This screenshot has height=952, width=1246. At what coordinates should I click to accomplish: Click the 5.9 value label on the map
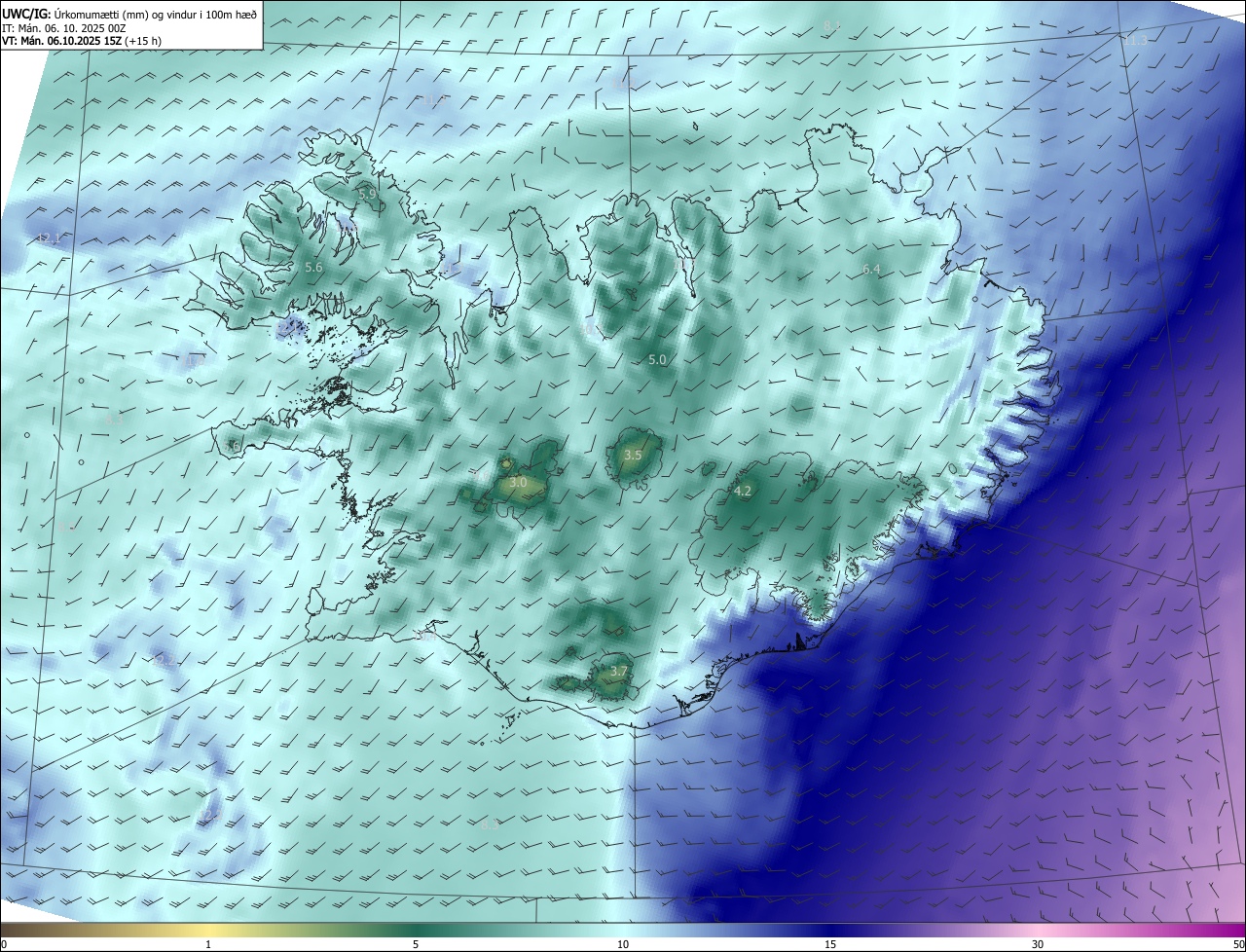pos(367,195)
